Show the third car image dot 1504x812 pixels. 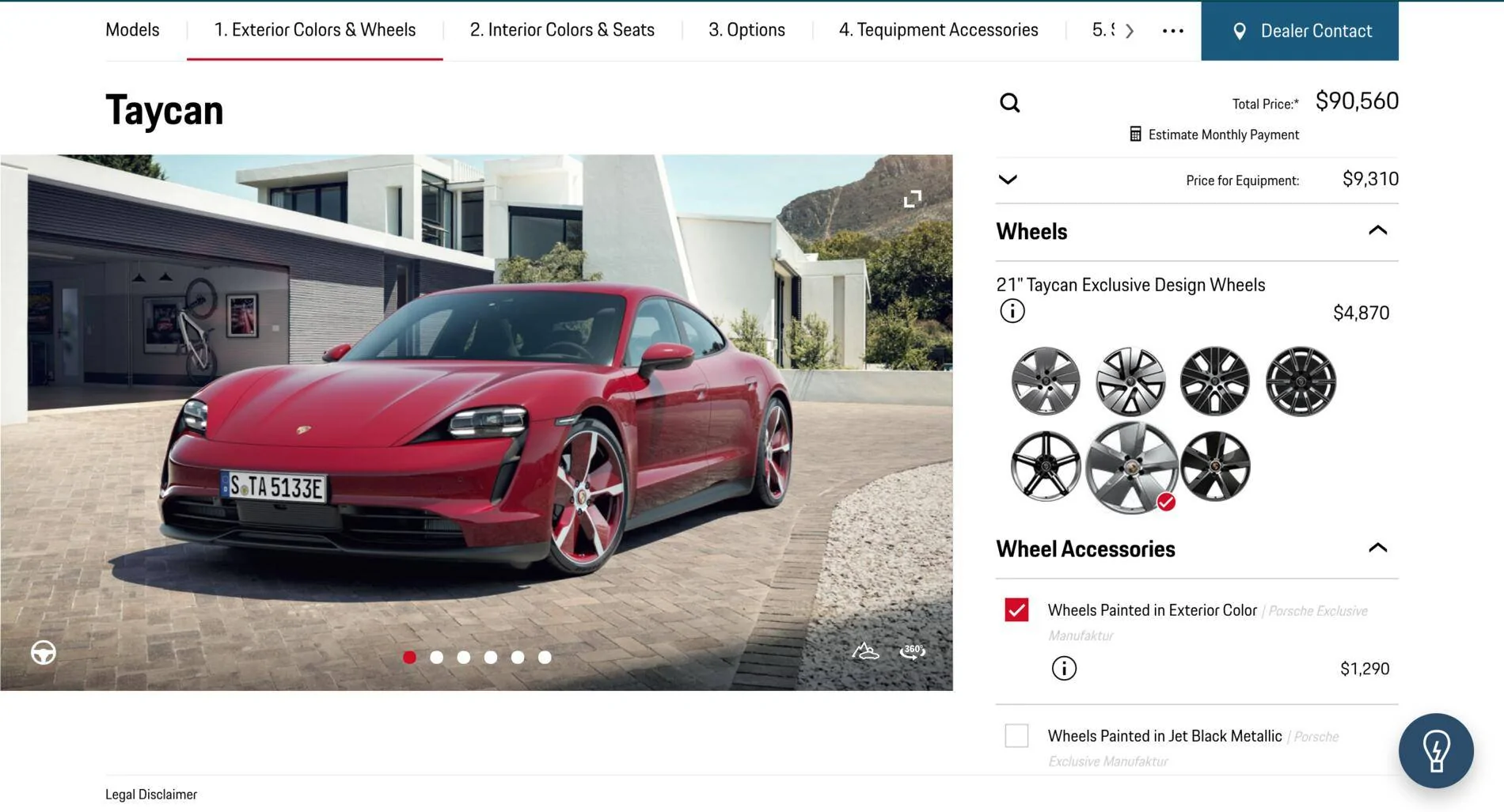pyautogui.click(x=463, y=657)
